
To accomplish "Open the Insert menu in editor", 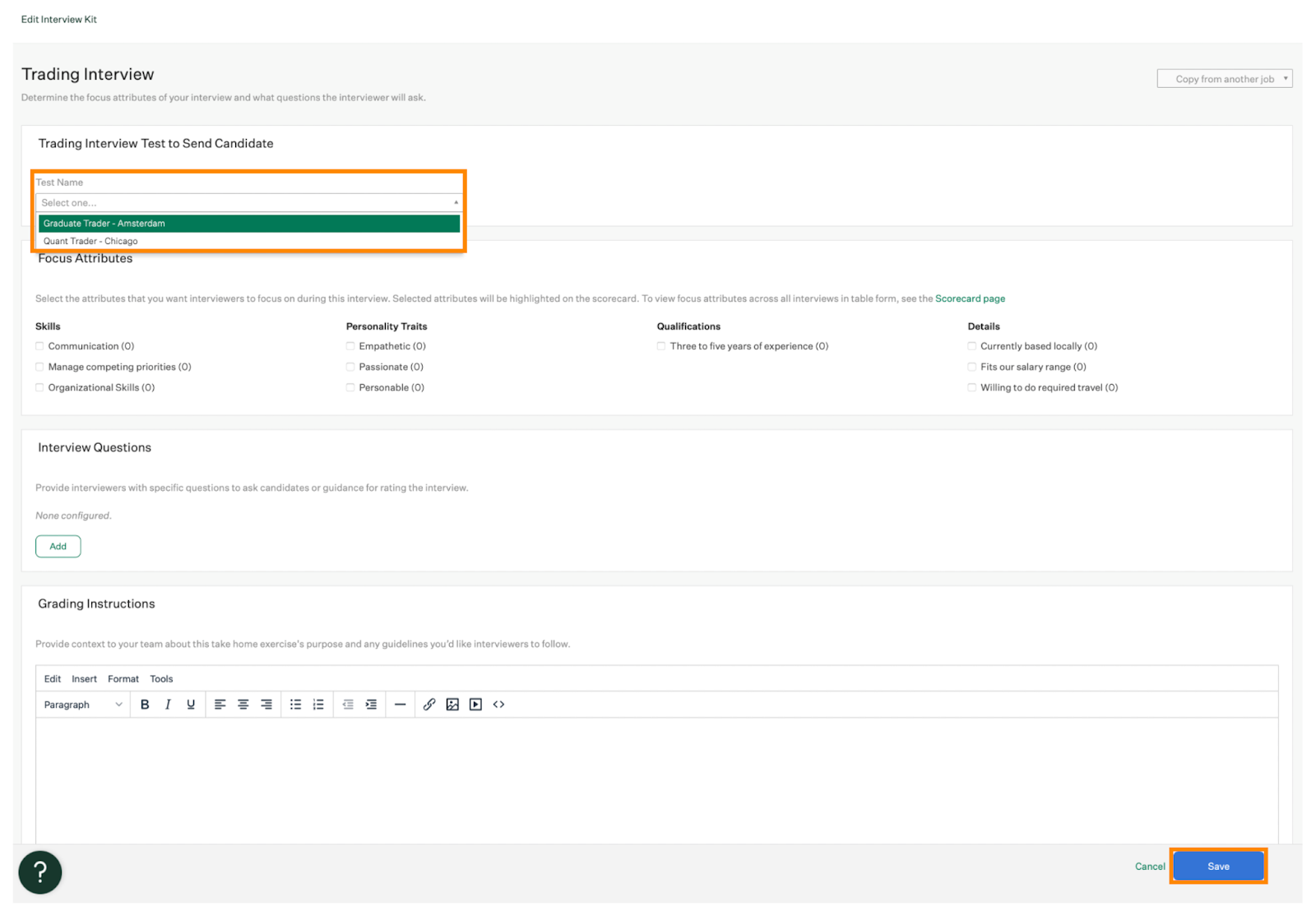I will click(84, 679).
